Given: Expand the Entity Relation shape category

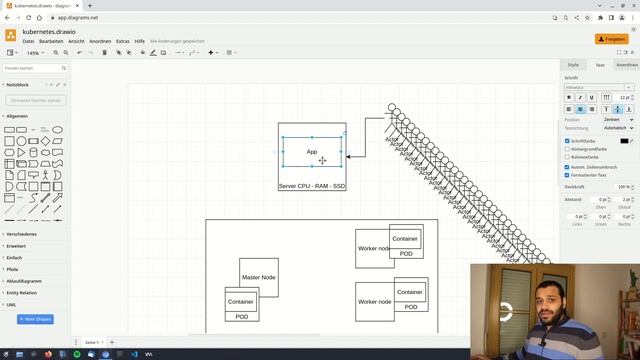Looking at the screenshot, I should point(21,293).
